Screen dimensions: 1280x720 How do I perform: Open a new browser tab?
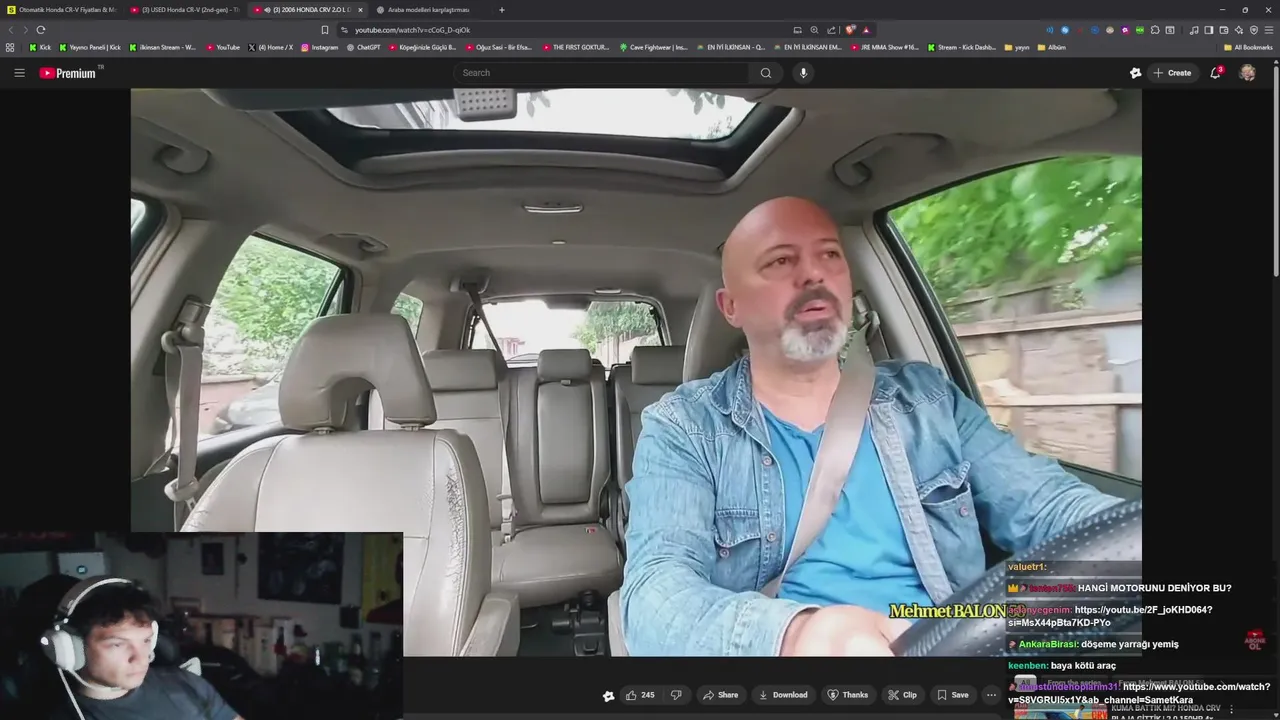(x=501, y=10)
